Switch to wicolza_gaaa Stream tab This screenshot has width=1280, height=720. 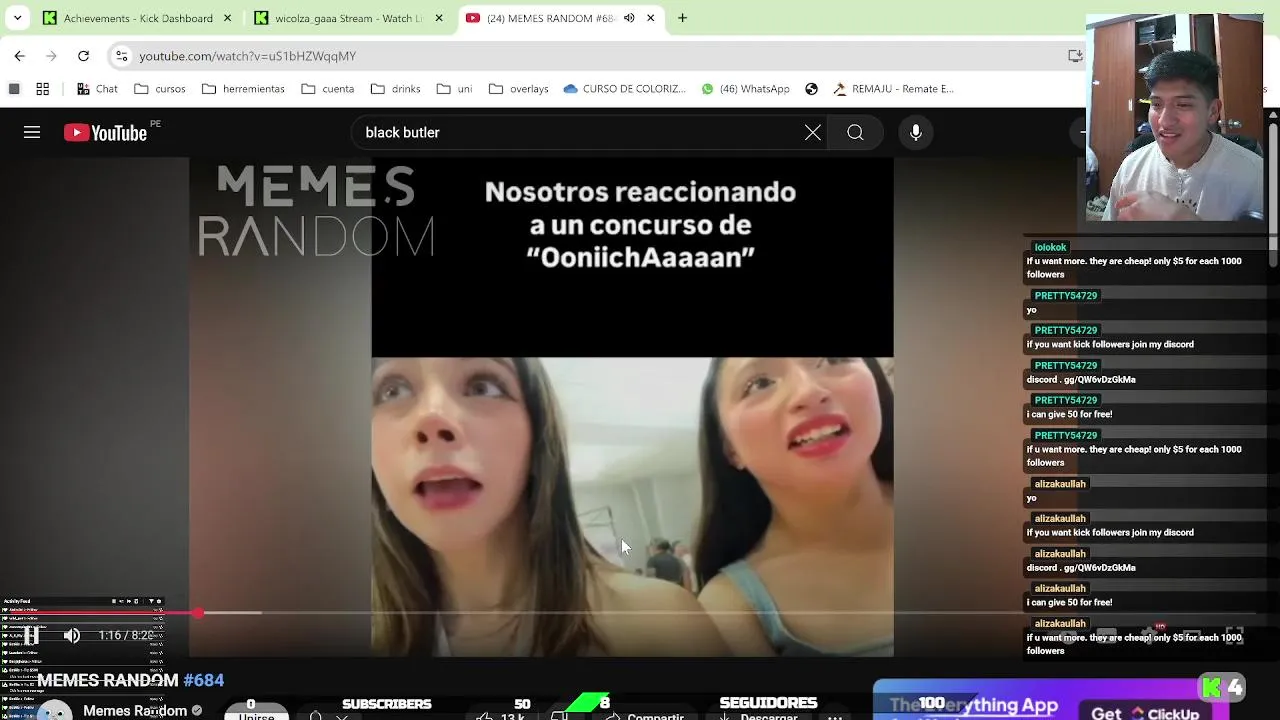coord(349,18)
